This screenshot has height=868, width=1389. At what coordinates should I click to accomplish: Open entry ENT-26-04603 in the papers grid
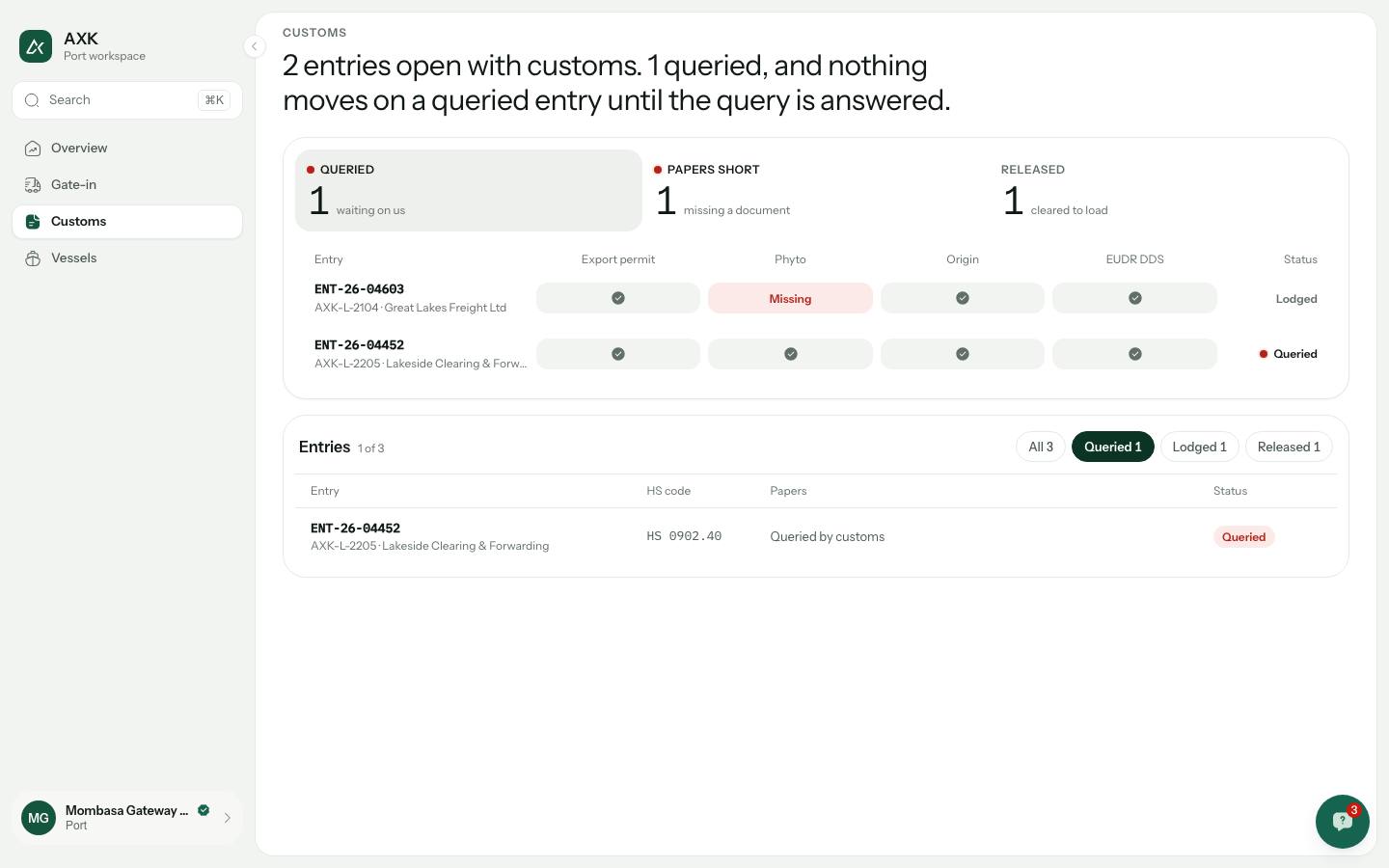point(359,289)
